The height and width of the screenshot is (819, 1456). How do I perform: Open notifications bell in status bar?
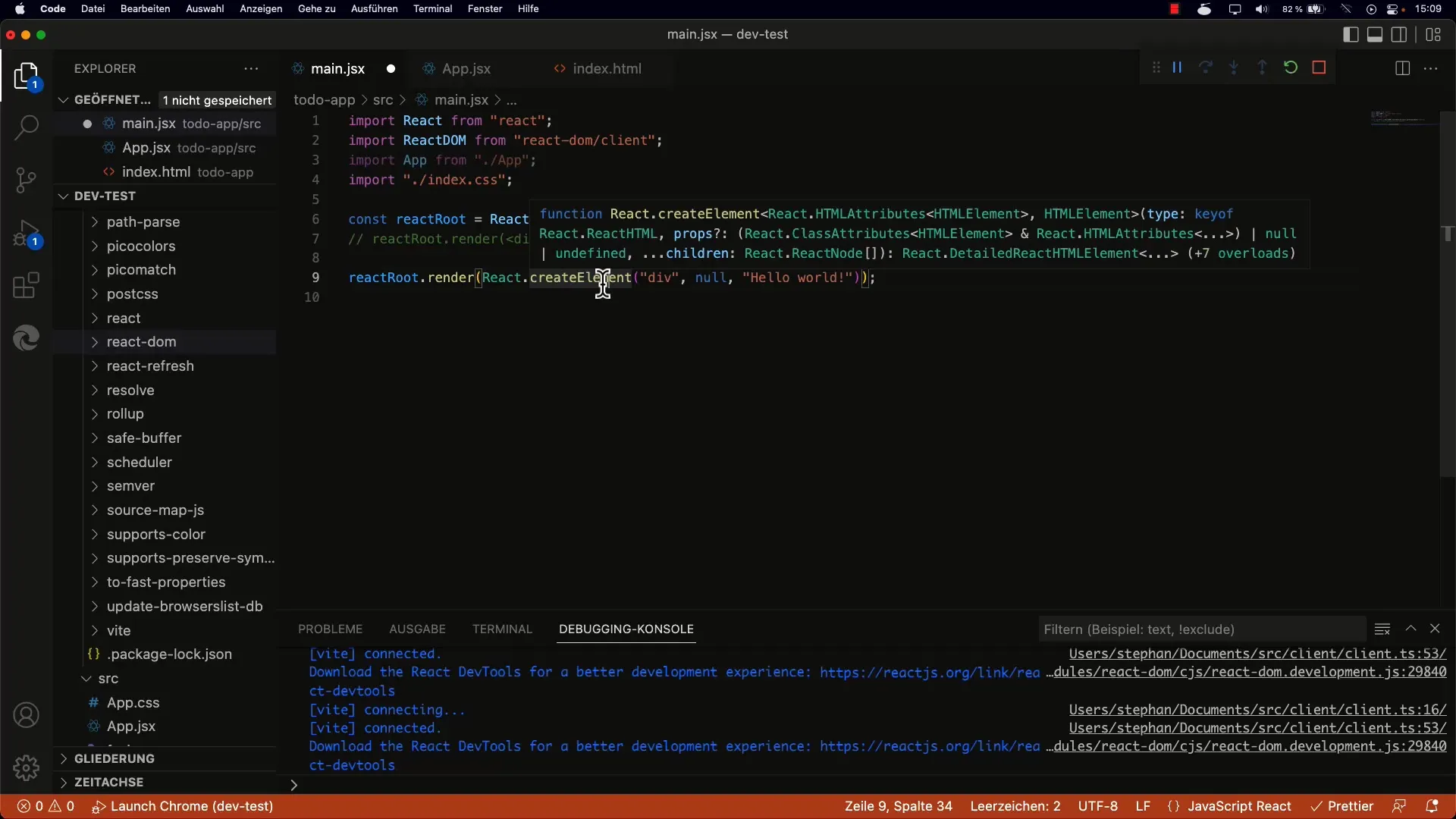click(x=1432, y=806)
